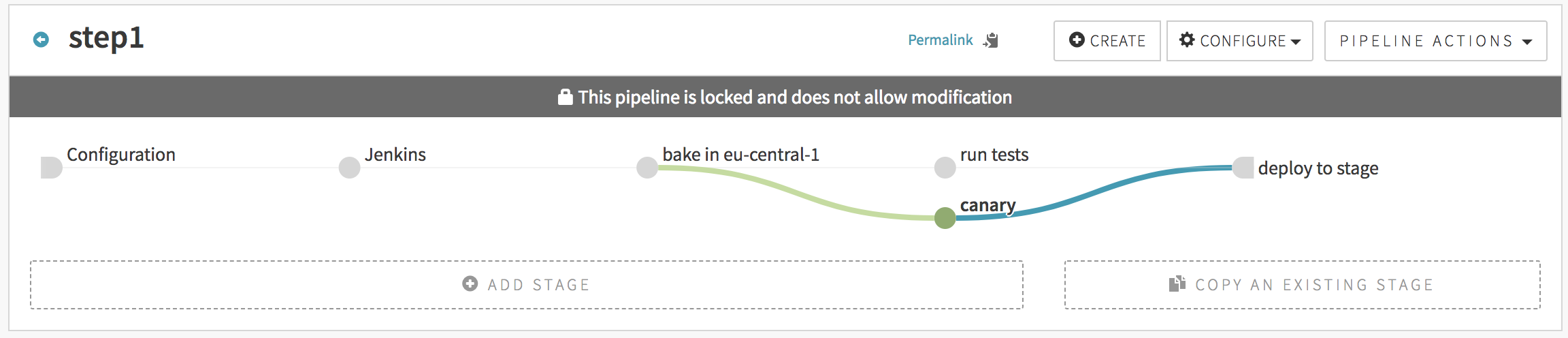Click the plus icon in Add Stage
Screen dimensions: 1568x338
(470, 284)
